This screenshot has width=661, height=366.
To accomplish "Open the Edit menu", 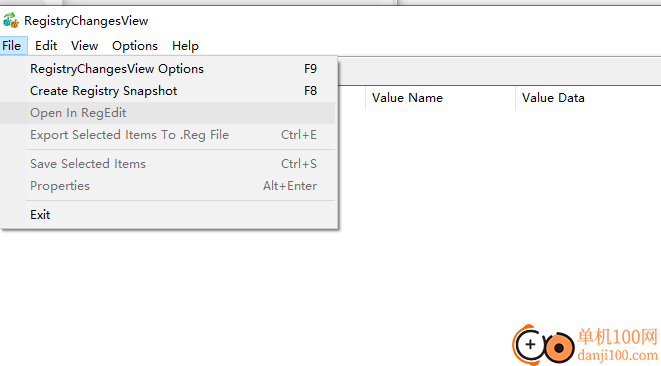I will (x=46, y=46).
